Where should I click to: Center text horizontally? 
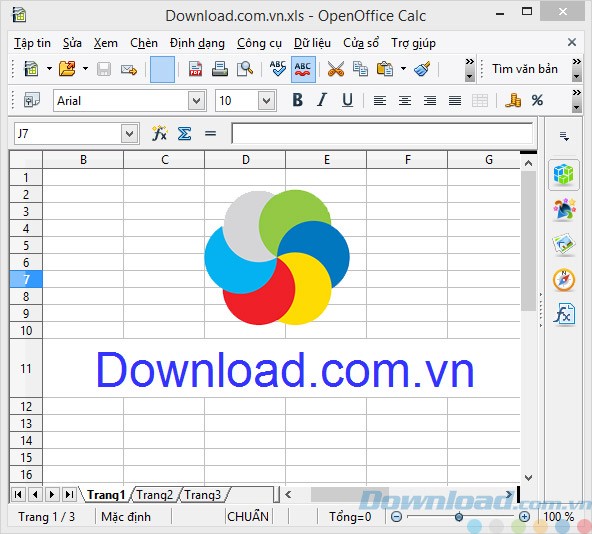click(405, 101)
